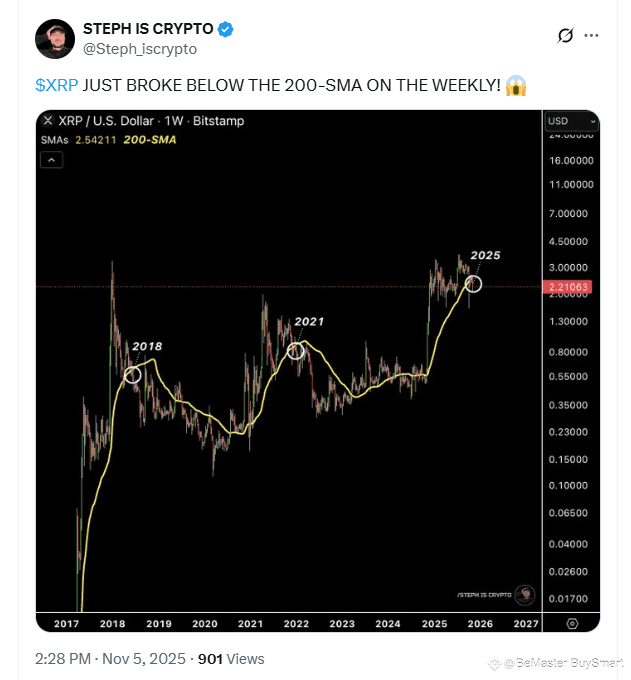The height and width of the screenshot is (680, 631).
Task: Open the @Steph_iscrypto handle link
Action: 140,49
